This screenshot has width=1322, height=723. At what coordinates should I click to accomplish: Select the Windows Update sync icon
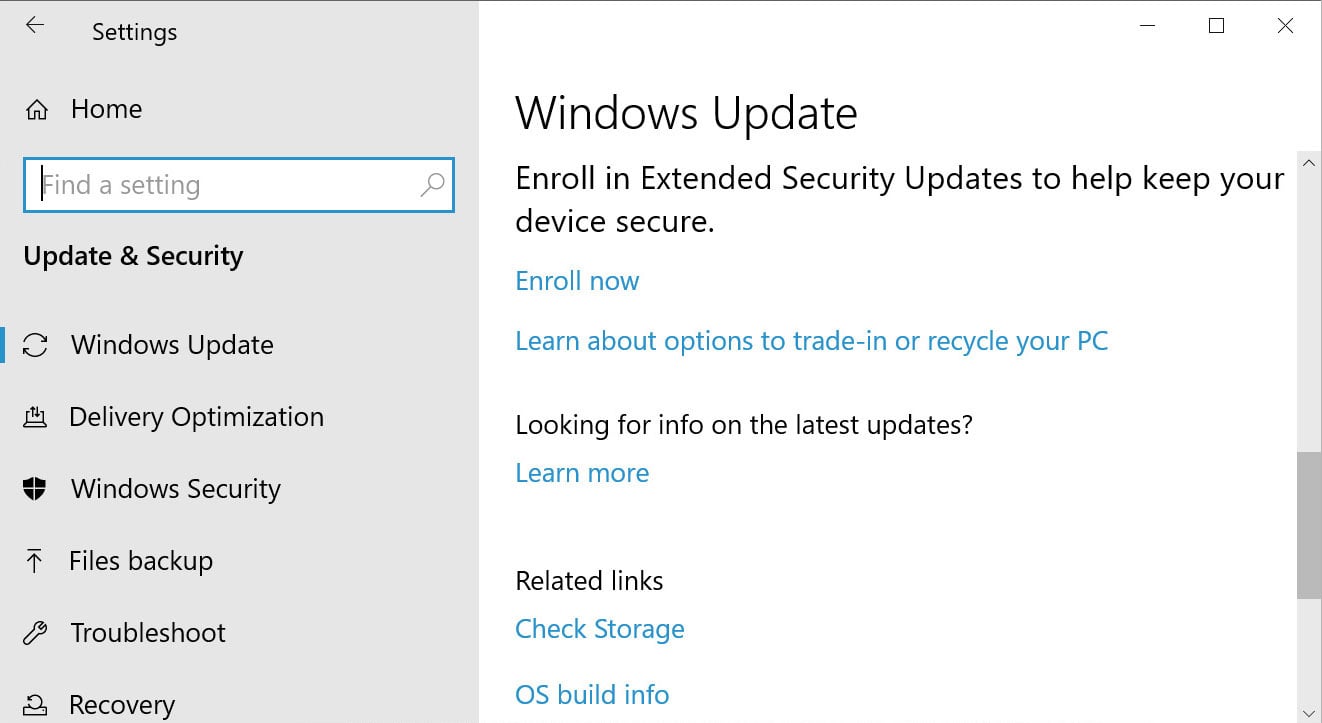37,344
